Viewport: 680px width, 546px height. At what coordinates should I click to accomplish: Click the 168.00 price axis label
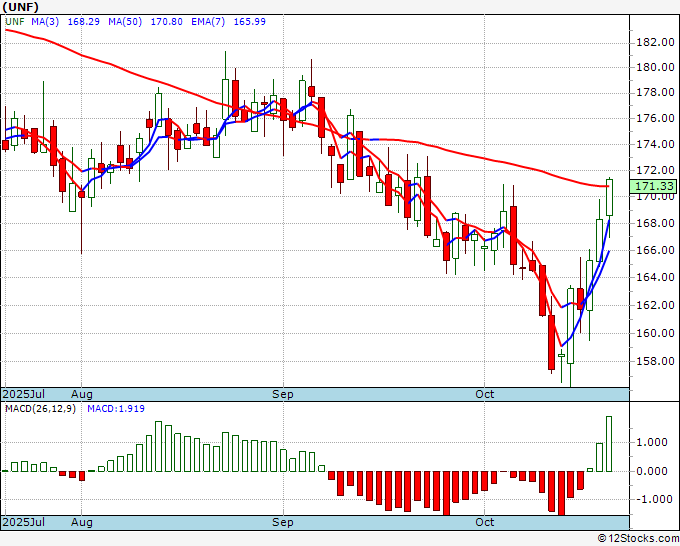click(x=655, y=223)
